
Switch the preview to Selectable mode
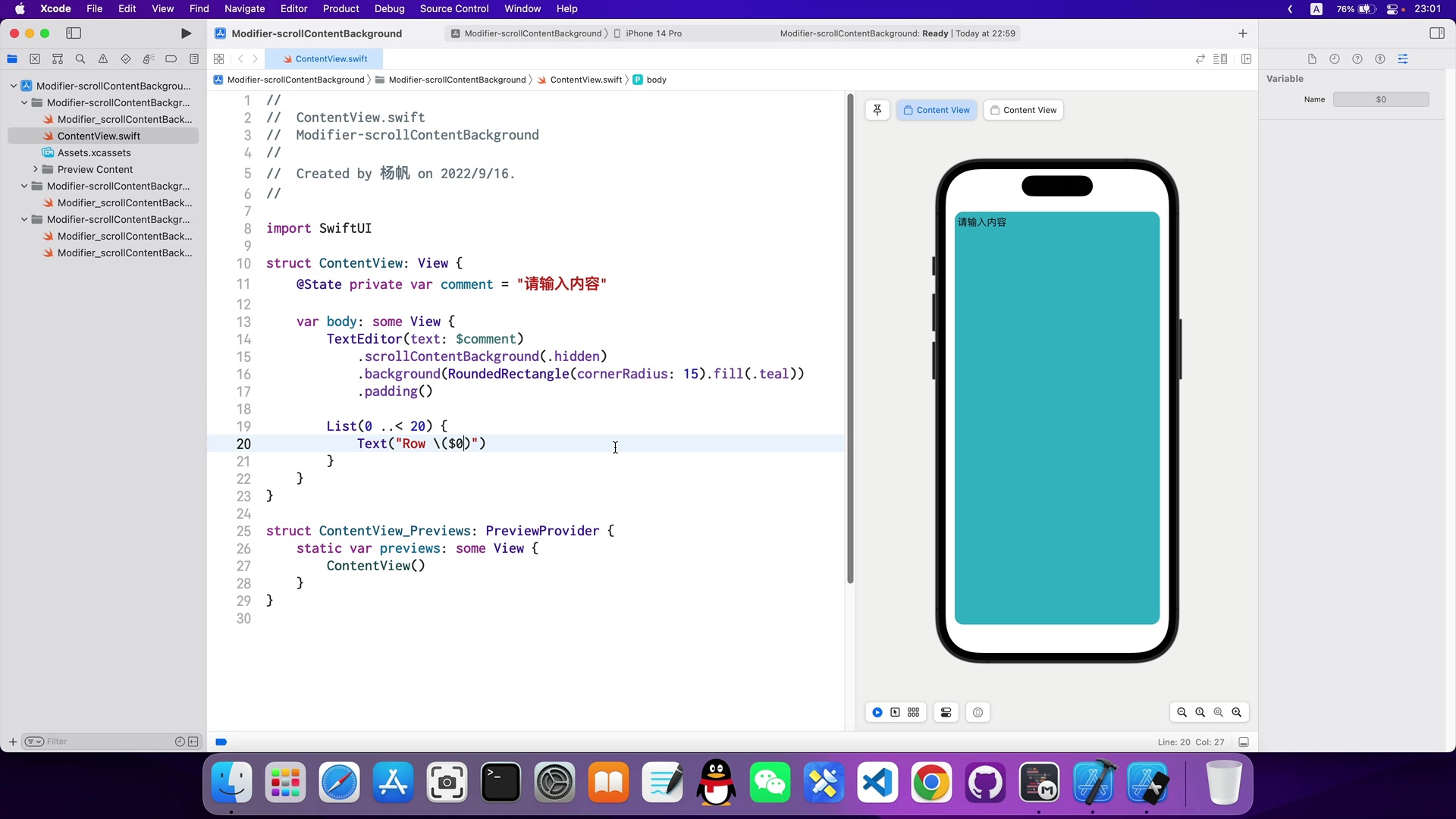[896, 713]
